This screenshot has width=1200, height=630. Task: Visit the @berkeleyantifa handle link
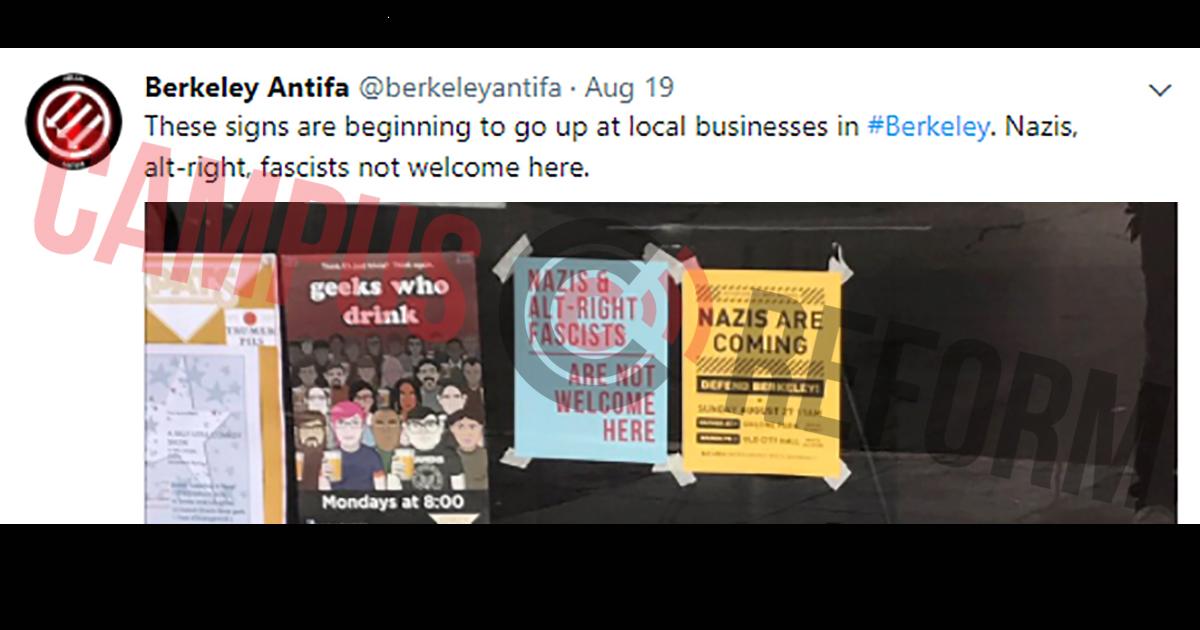pos(460,89)
